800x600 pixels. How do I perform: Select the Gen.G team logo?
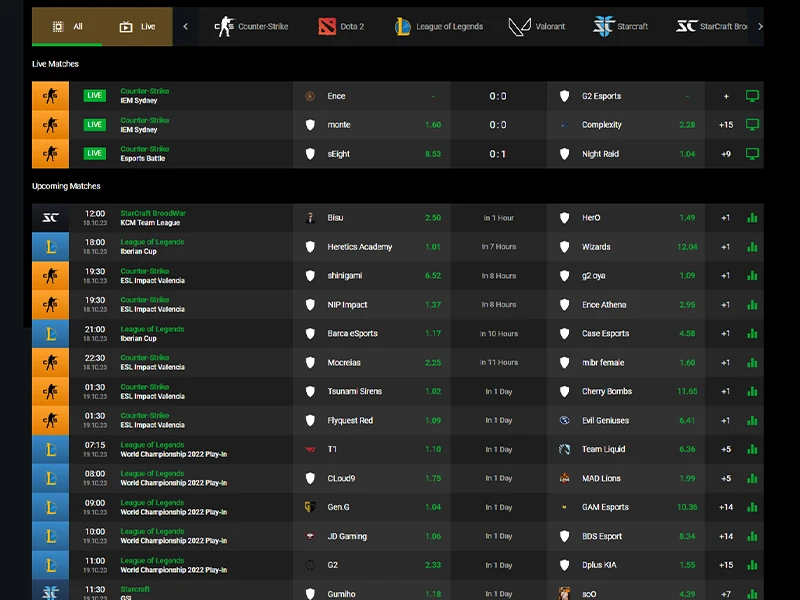coord(310,507)
